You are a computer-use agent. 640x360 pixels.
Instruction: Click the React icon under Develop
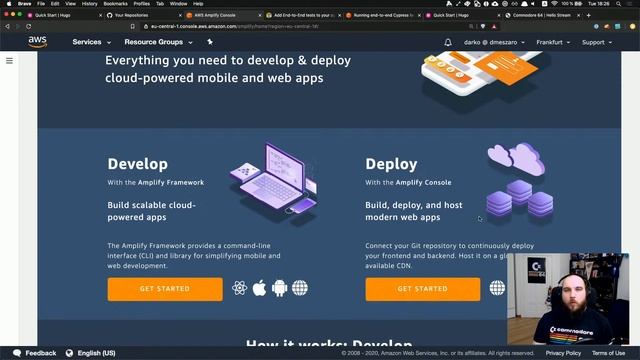[240, 288]
